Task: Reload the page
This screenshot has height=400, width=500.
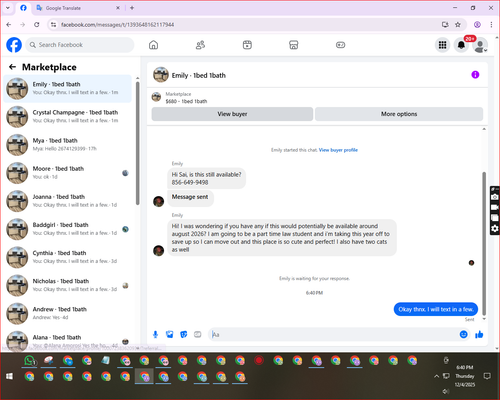Action: pyautogui.click(x=37, y=25)
